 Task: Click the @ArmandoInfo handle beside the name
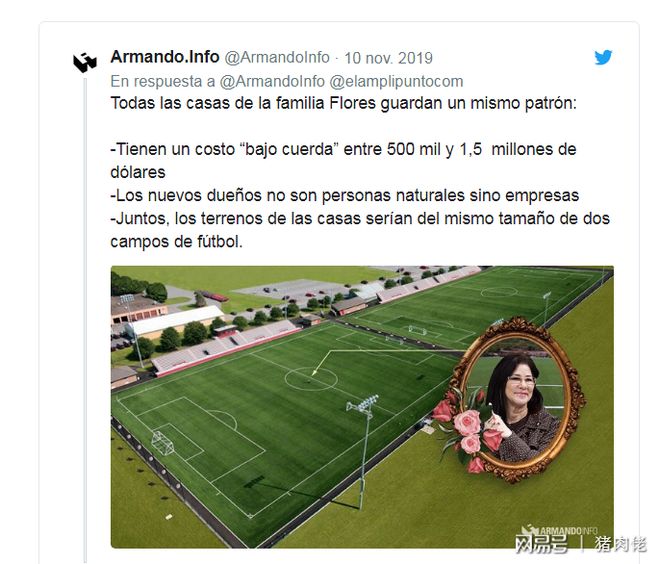pyautogui.click(x=277, y=57)
